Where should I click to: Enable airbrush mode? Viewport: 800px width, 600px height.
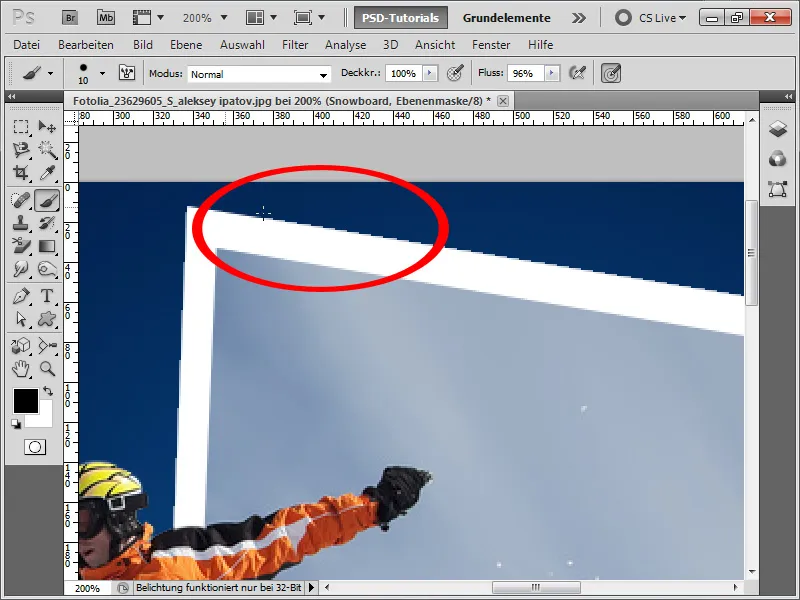coord(577,73)
